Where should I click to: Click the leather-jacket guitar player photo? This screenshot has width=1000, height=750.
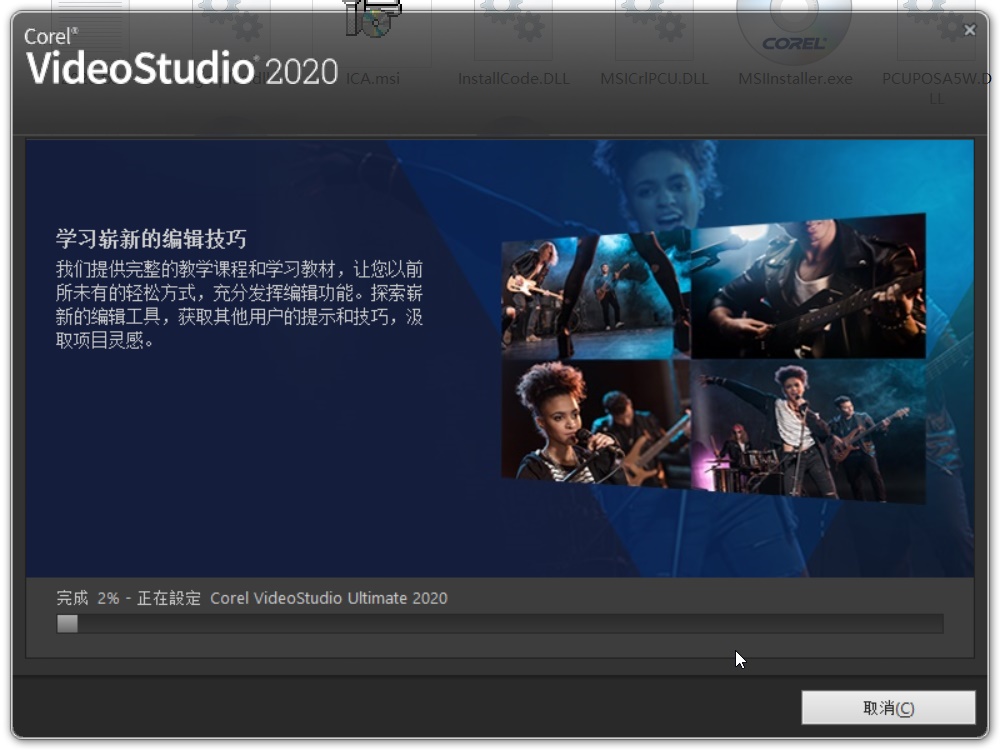coord(809,286)
